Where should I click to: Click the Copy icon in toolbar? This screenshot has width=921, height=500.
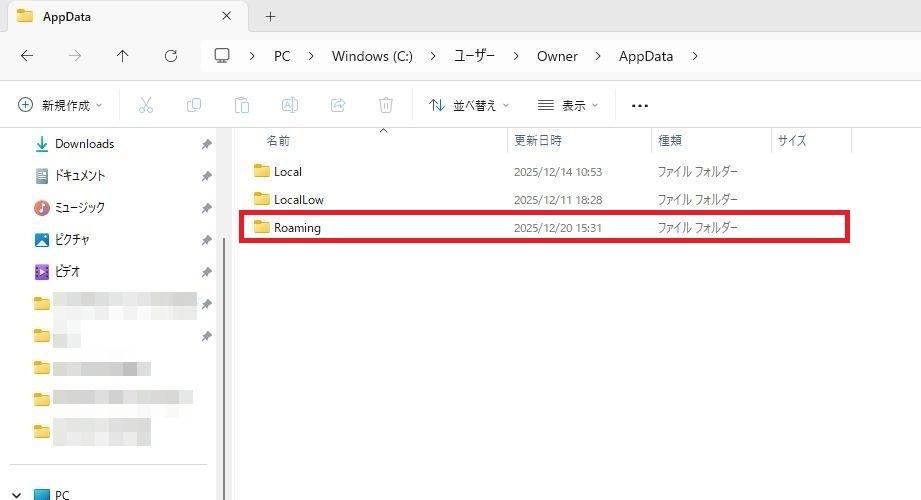point(194,105)
